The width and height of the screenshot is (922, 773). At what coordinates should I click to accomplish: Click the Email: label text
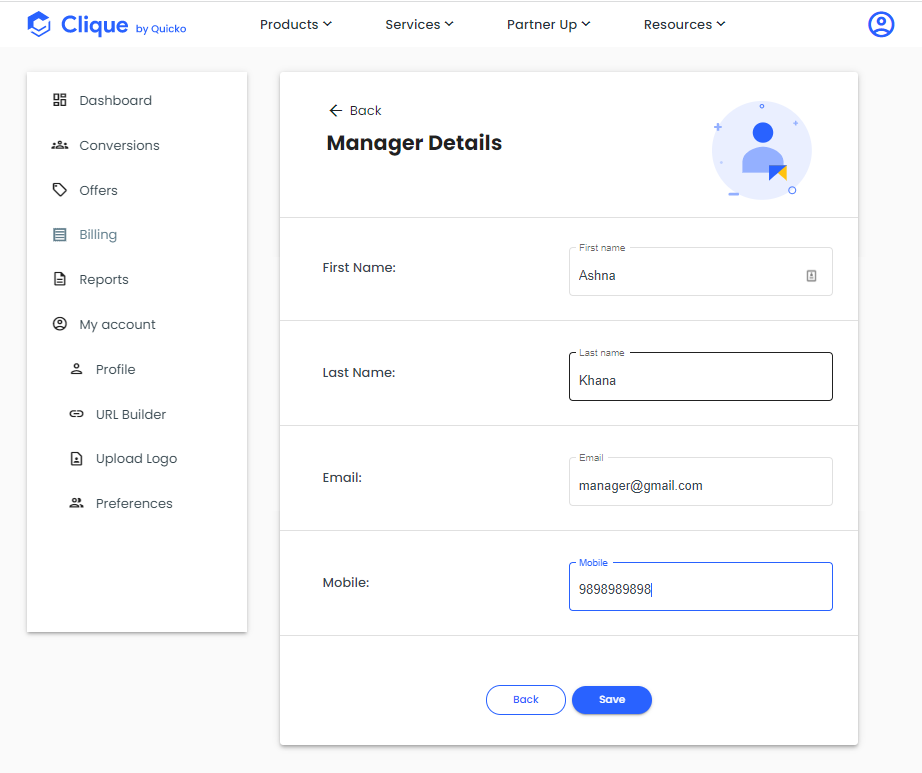click(x=342, y=477)
